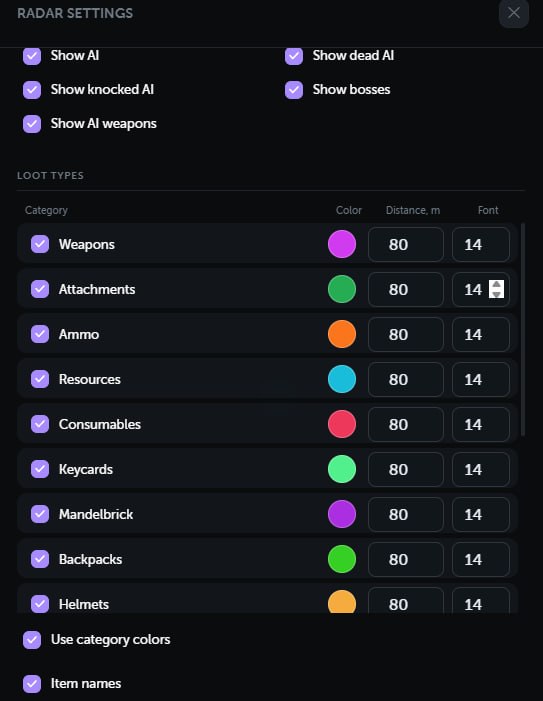The image size is (543, 701).
Task: Increase Attachments font size with stepper
Action: [496, 284]
